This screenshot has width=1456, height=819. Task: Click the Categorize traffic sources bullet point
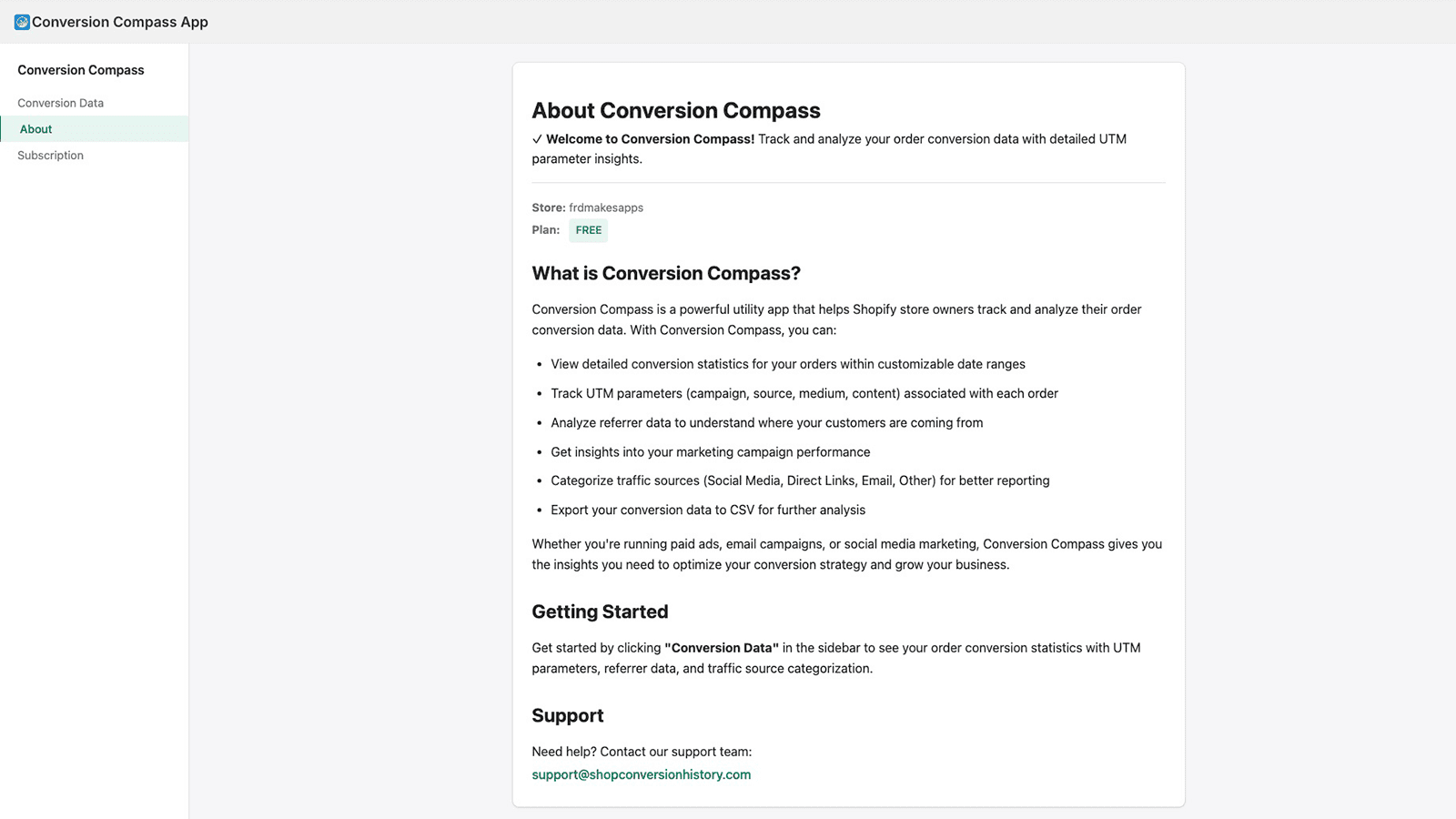[799, 480]
